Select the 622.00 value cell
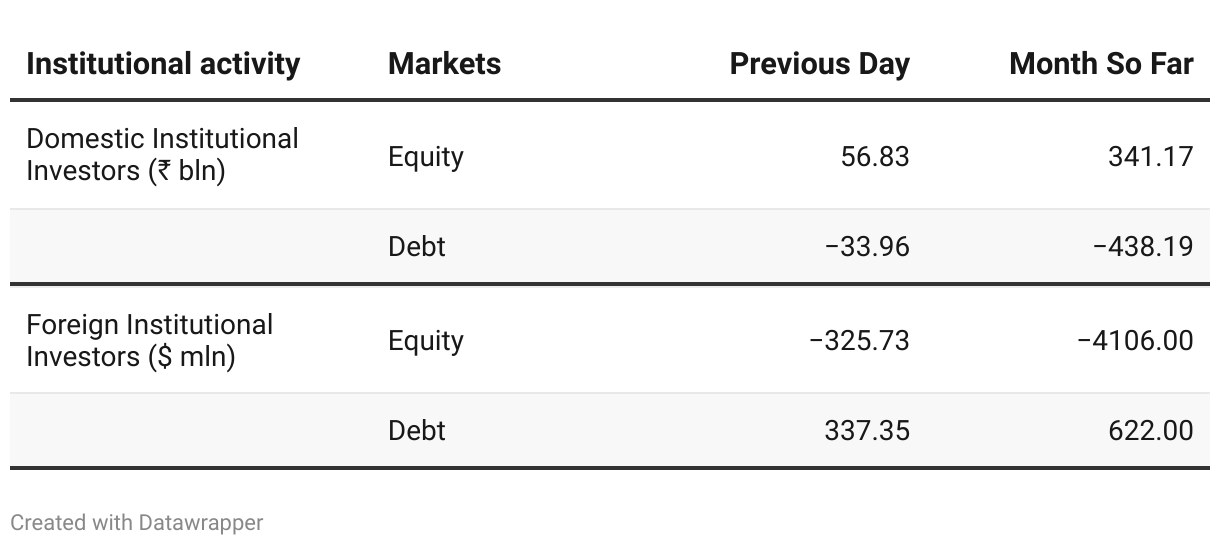This screenshot has height=546, width=1220. point(1150,430)
